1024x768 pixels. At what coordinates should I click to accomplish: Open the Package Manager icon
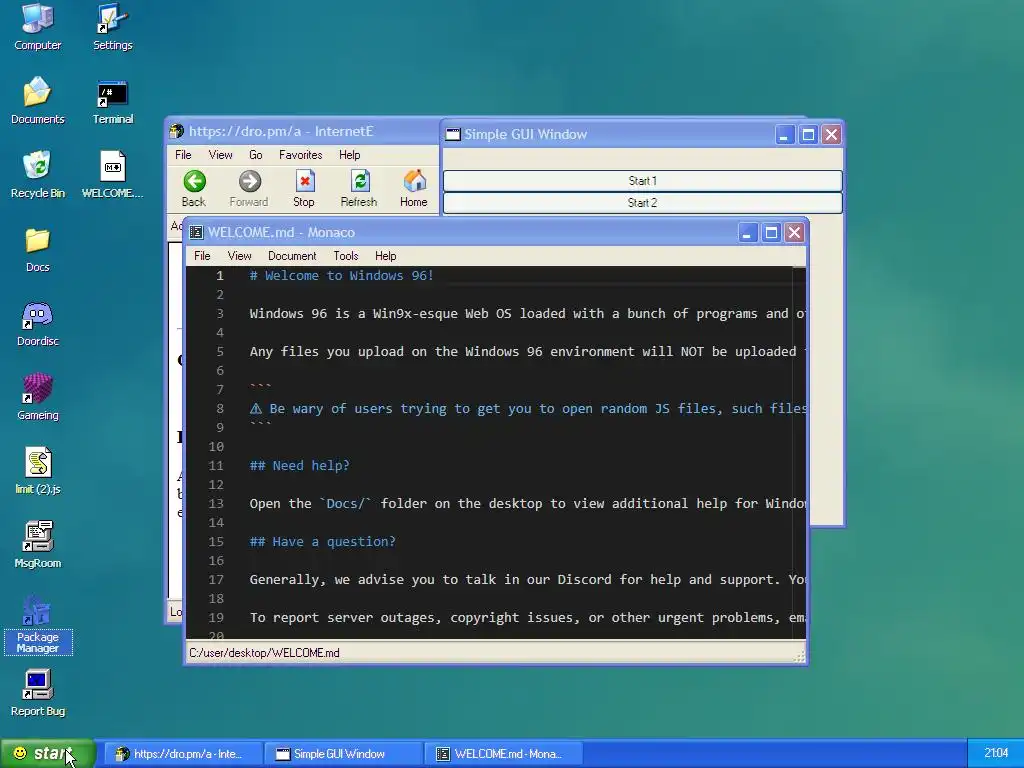pyautogui.click(x=37, y=624)
